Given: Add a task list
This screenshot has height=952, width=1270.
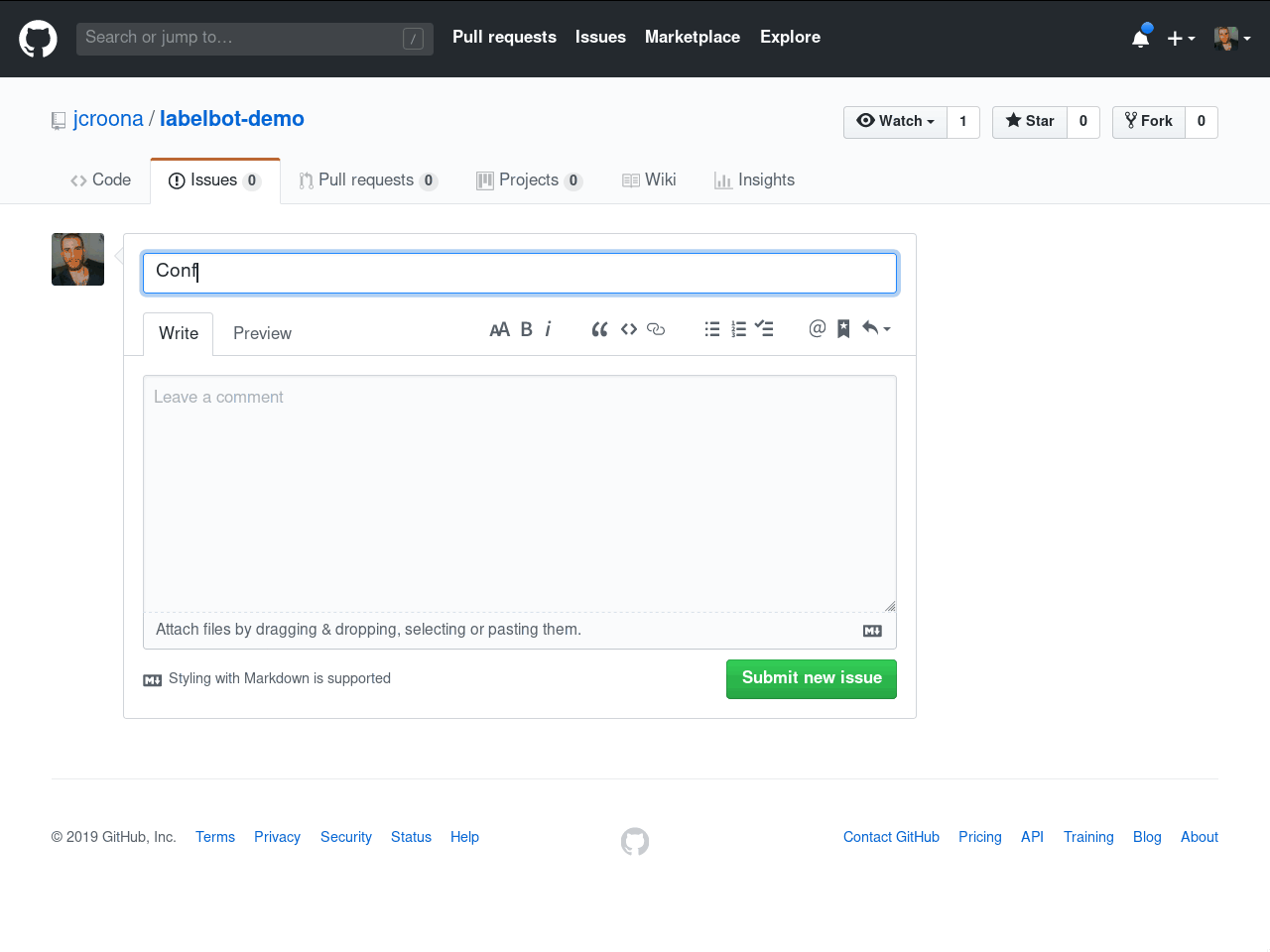Looking at the screenshot, I should click(764, 328).
